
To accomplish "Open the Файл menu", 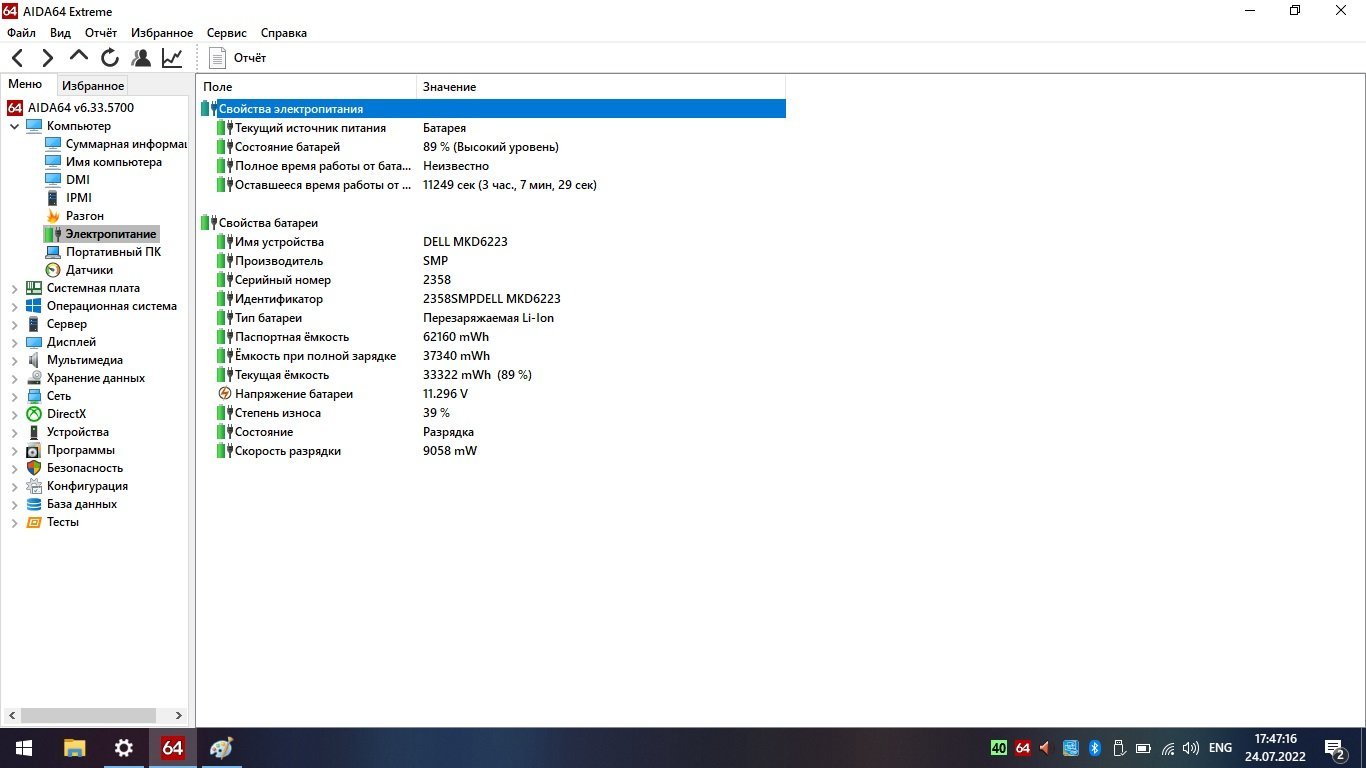I will 21,33.
